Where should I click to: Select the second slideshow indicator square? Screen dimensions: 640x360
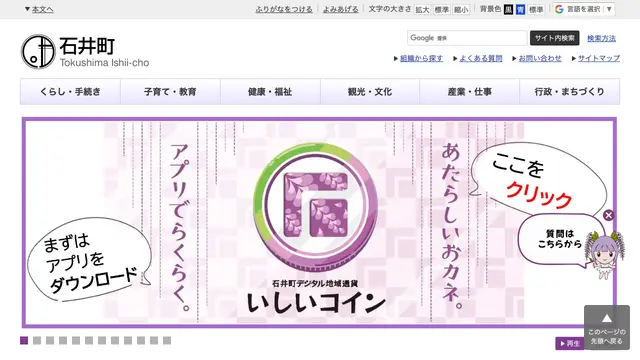[x=37, y=340]
